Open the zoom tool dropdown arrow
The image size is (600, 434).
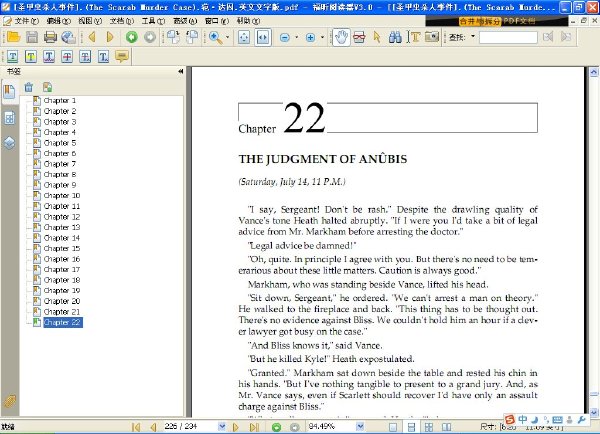coord(227,37)
